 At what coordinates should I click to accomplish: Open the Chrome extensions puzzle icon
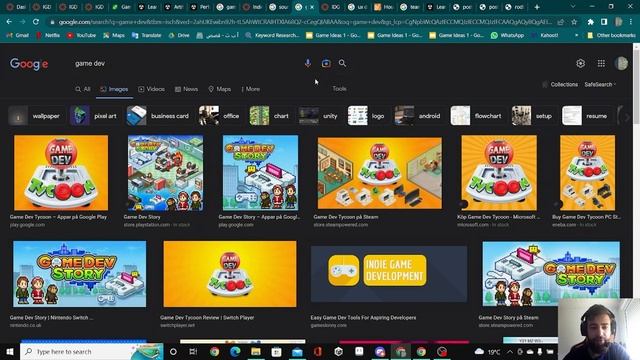click(591, 22)
